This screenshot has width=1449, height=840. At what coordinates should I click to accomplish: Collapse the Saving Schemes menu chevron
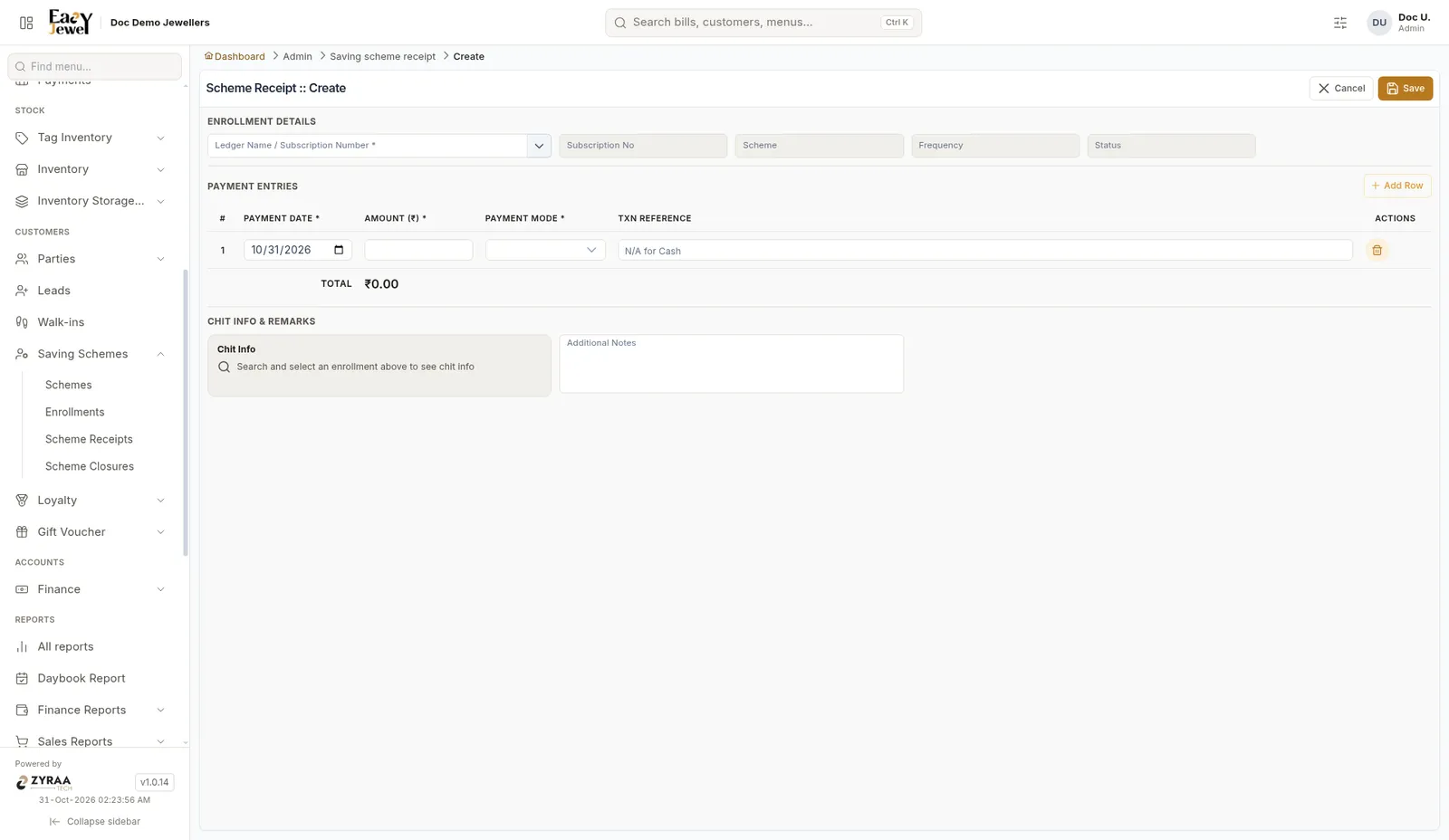[x=161, y=354]
